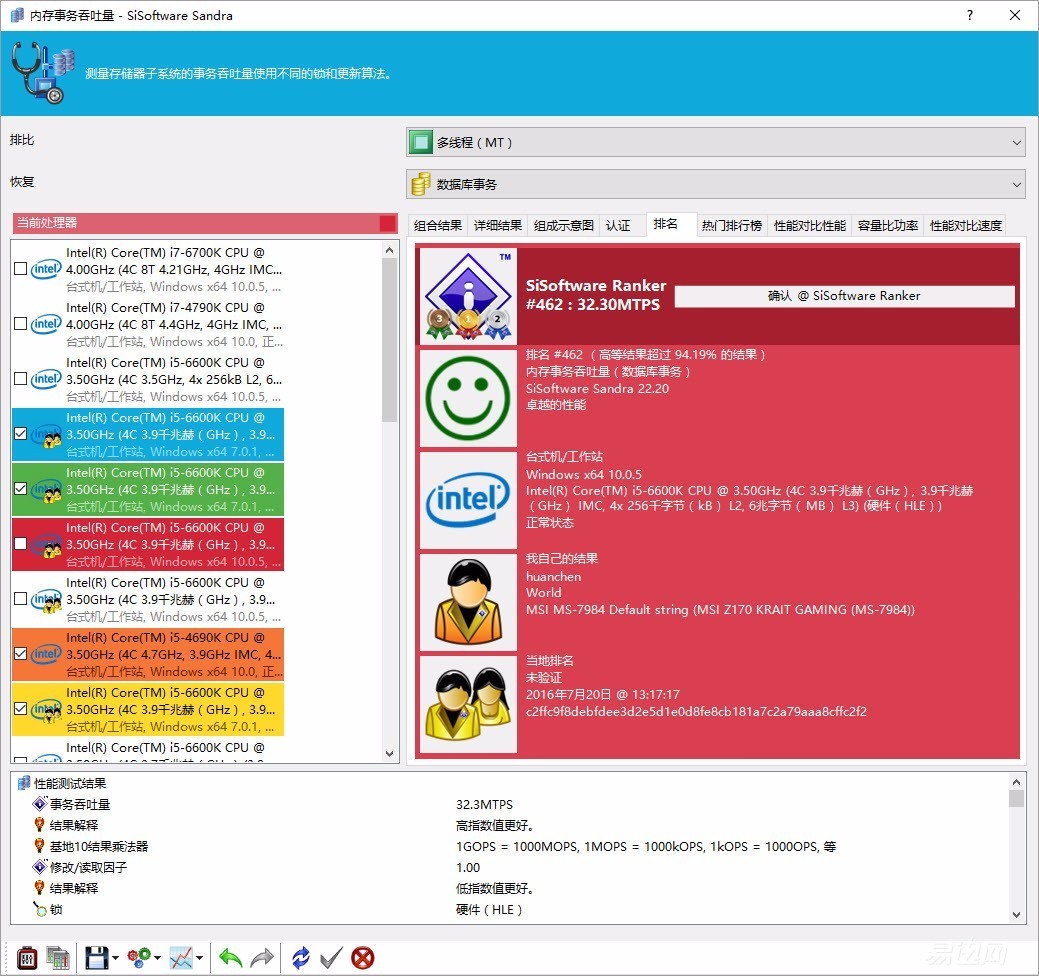Click the app icon in title bar
Screen dimensions: 1039x976
tap(17, 15)
